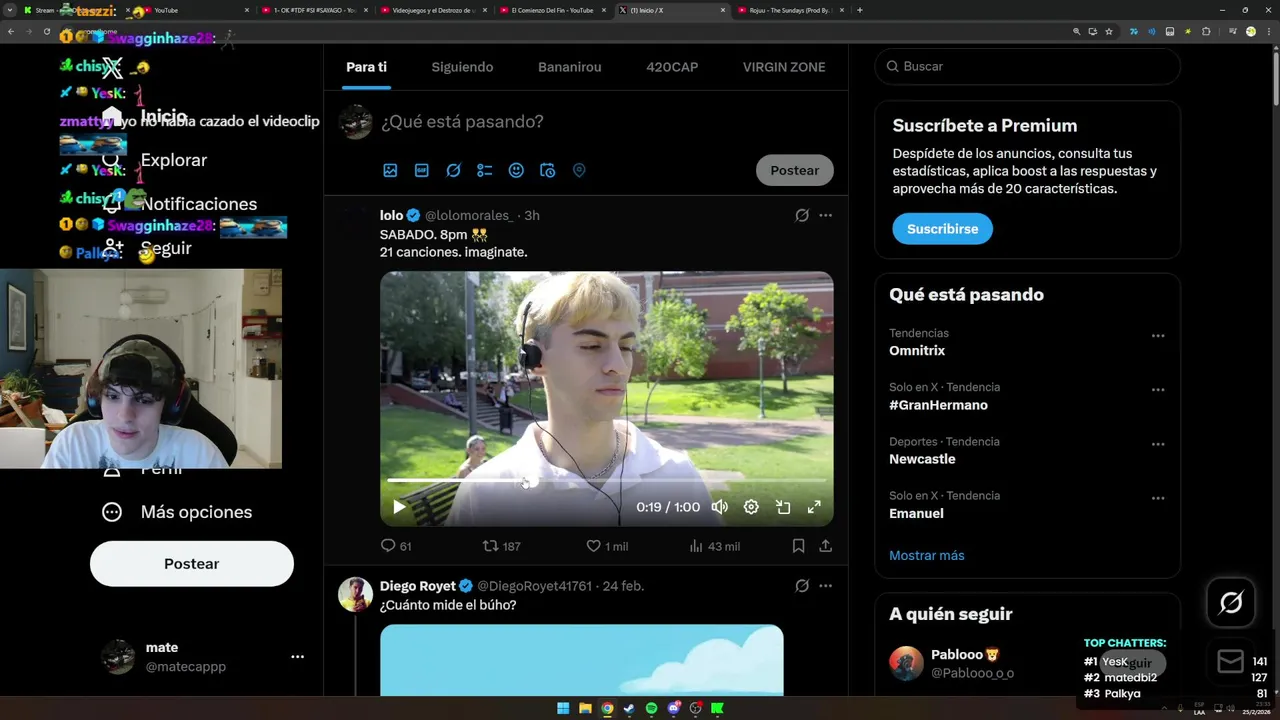Switch to the VIRGIN ZONE tab
This screenshot has width=1280, height=720.
(x=784, y=67)
